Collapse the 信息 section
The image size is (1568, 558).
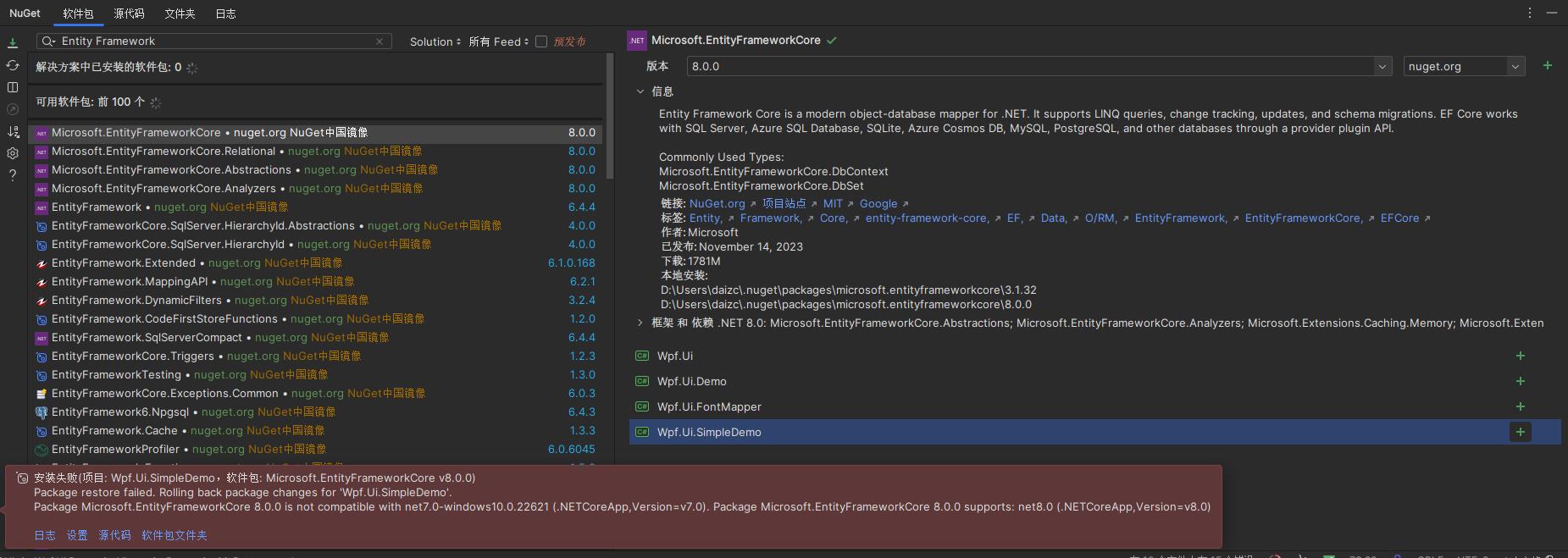[640, 91]
